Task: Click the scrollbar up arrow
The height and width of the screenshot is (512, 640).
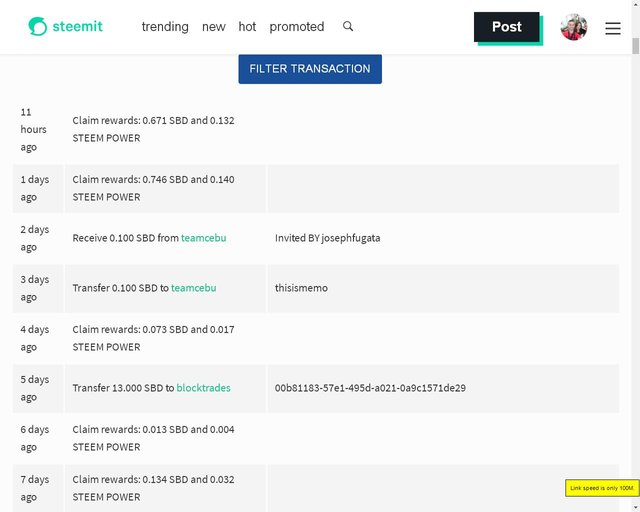Action: [636, 3]
